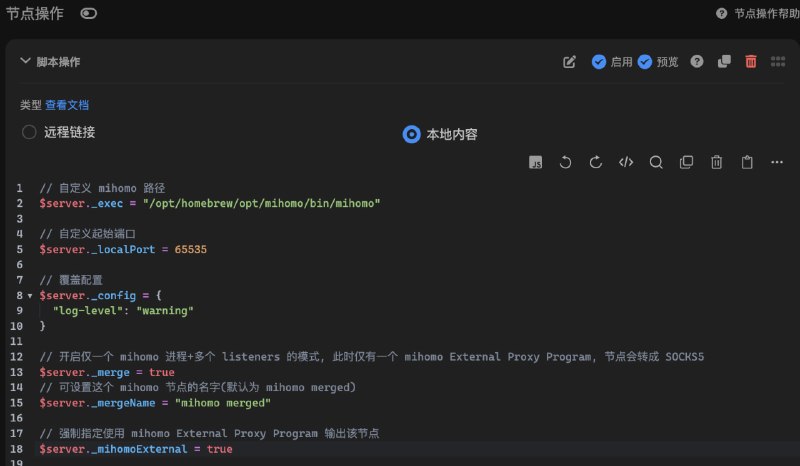Redo the edit in the editor toolbar

595,163
